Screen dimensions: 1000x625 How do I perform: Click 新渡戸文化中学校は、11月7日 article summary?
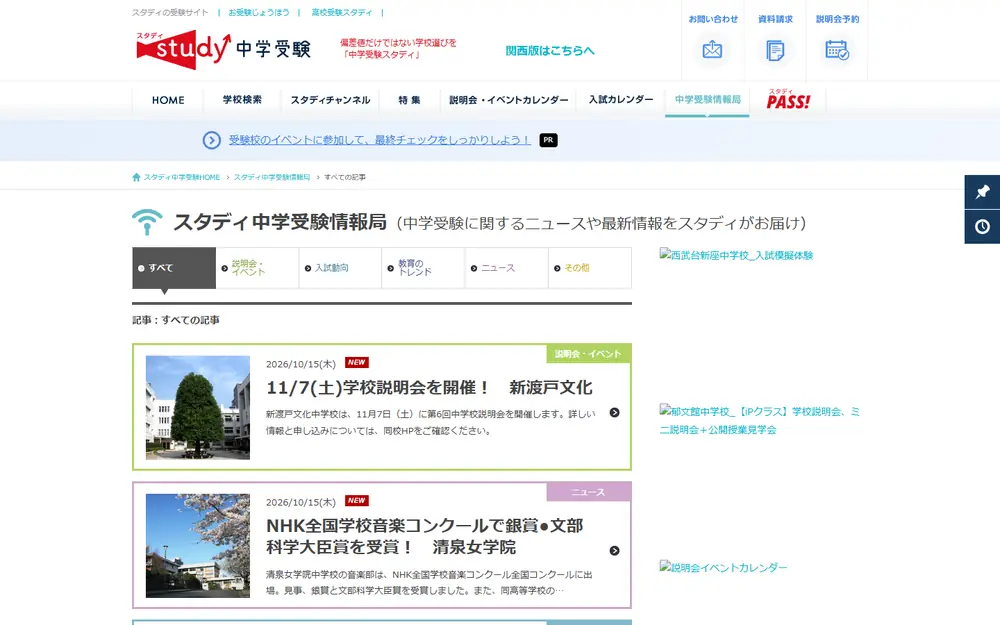tap(430, 422)
